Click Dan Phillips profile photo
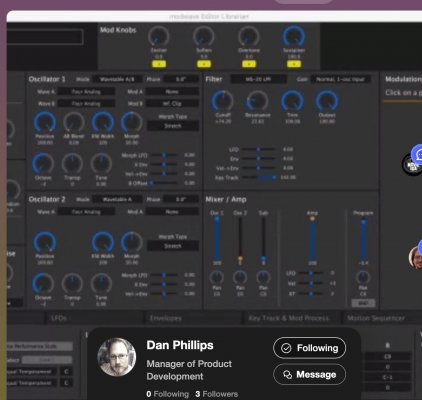The width and height of the screenshot is (422, 400). point(117,357)
